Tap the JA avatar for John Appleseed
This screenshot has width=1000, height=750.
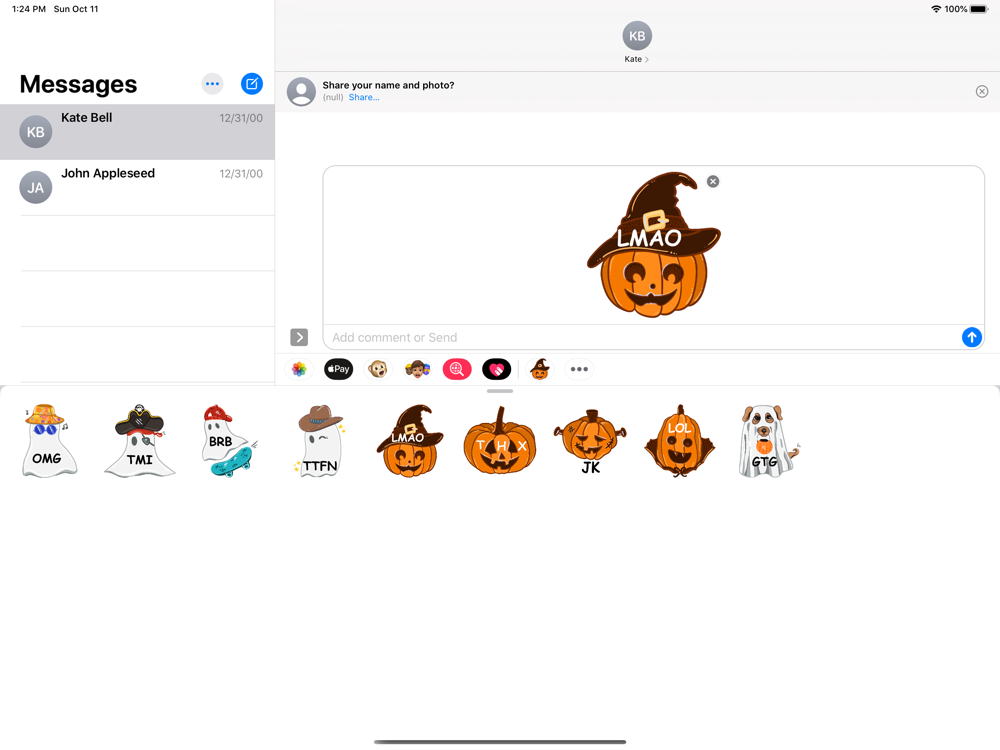coord(36,188)
